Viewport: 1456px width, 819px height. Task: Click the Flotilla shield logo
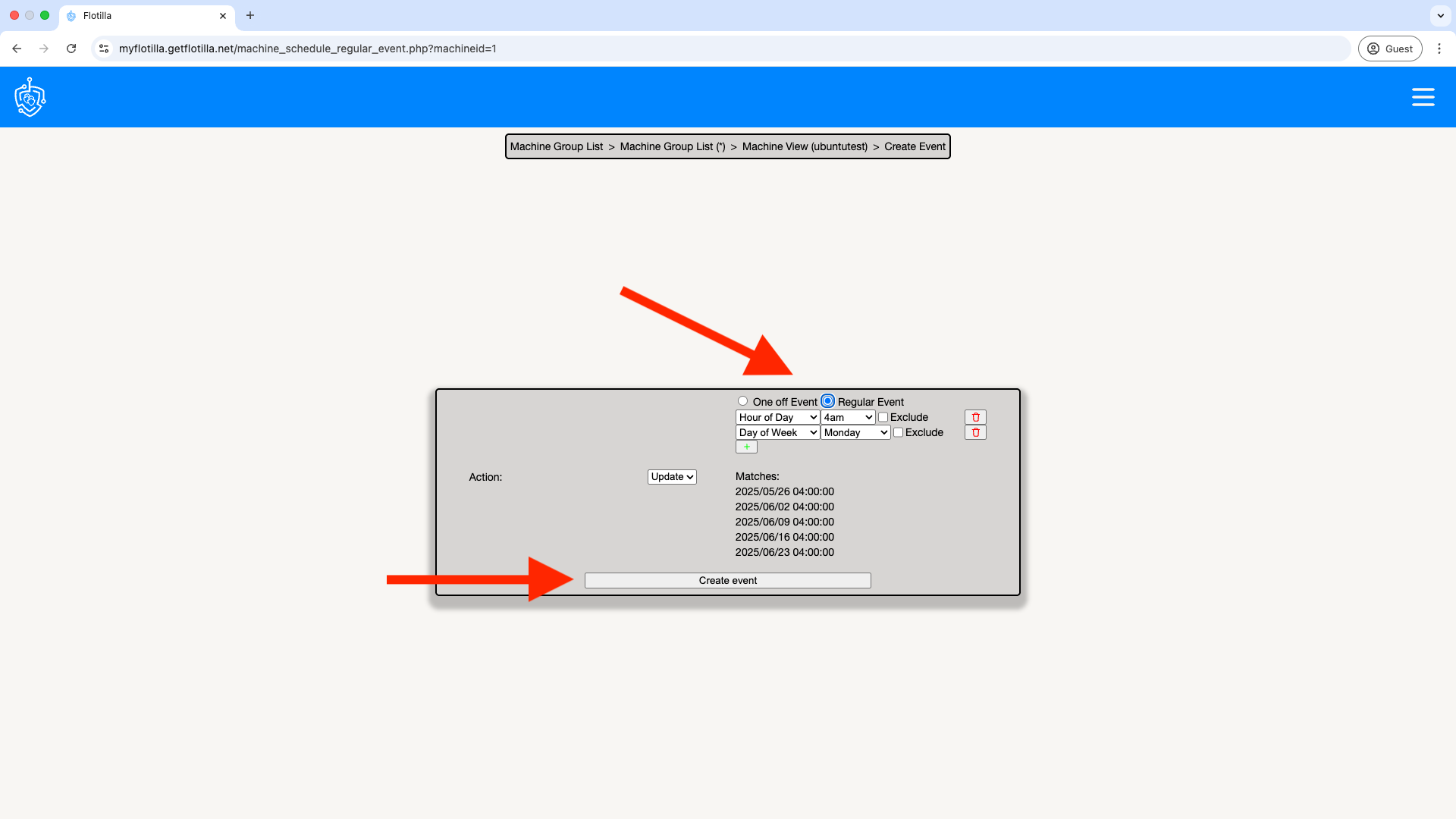[x=30, y=97]
